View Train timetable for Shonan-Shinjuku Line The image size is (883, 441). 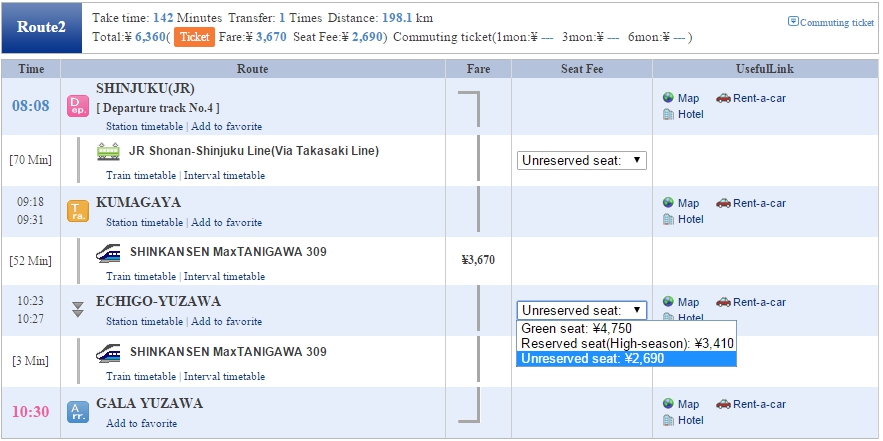[x=141, y=175]
